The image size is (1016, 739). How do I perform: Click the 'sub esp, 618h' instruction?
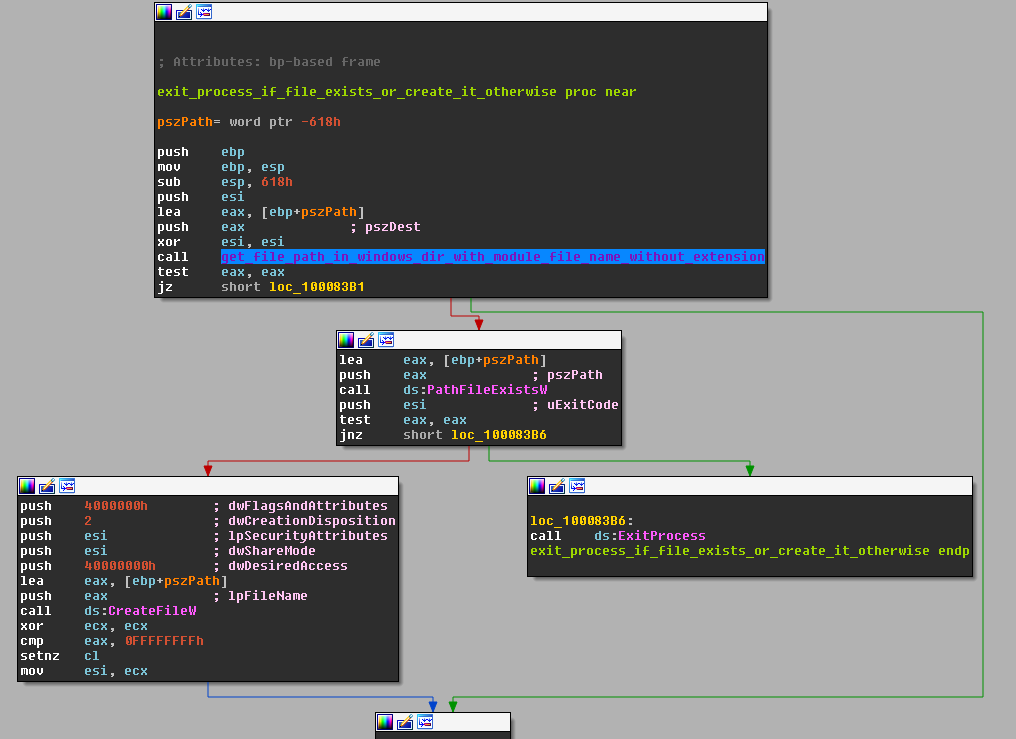[x=225, y=182]
